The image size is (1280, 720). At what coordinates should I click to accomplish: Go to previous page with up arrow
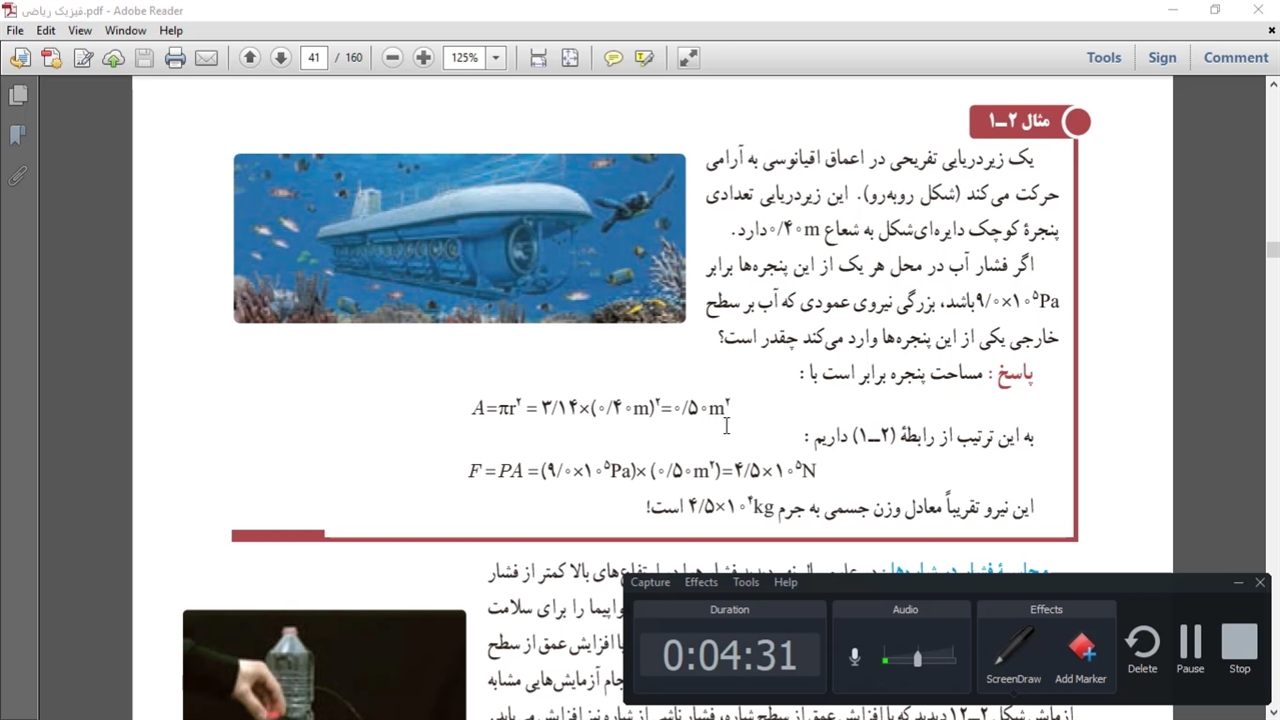(250, 58)
